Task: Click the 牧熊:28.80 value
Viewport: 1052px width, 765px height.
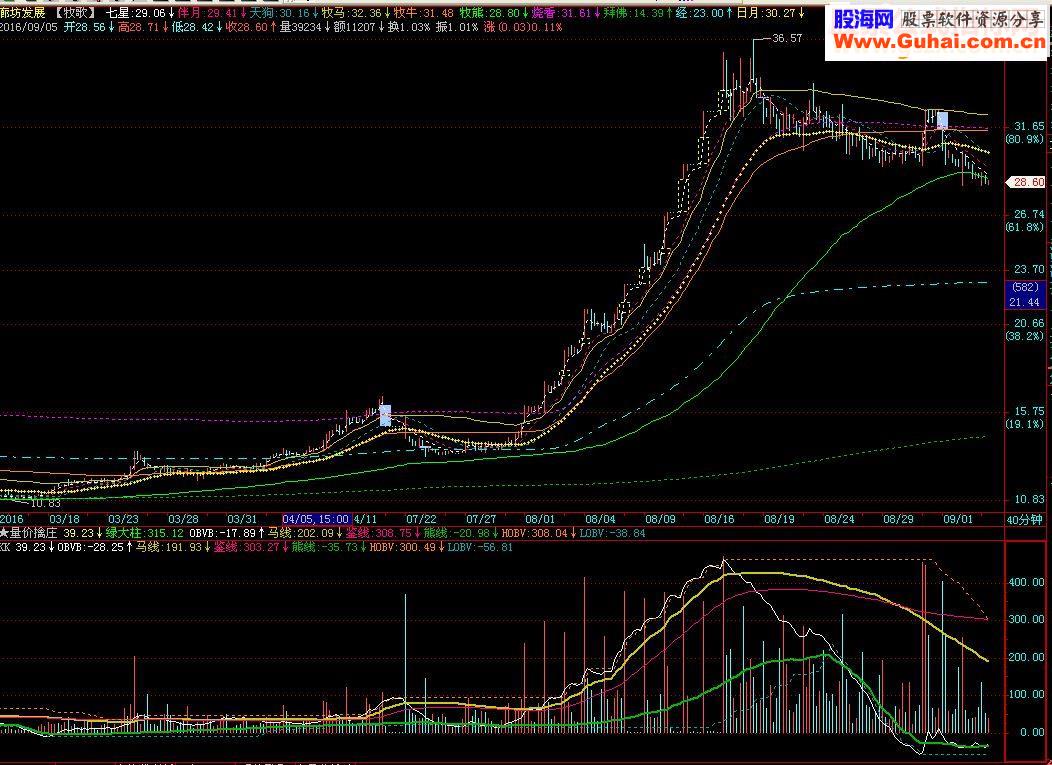Action: [490, 13]
